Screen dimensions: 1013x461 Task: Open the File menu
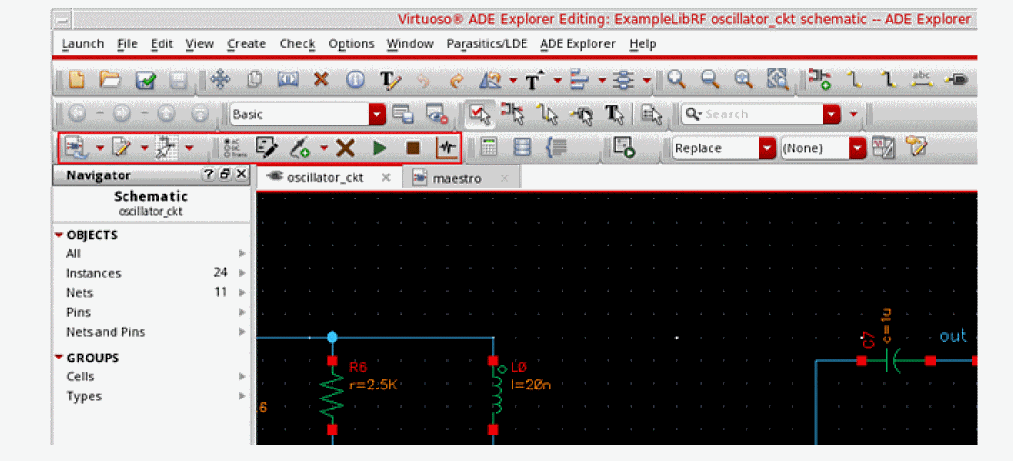point(127,44)
